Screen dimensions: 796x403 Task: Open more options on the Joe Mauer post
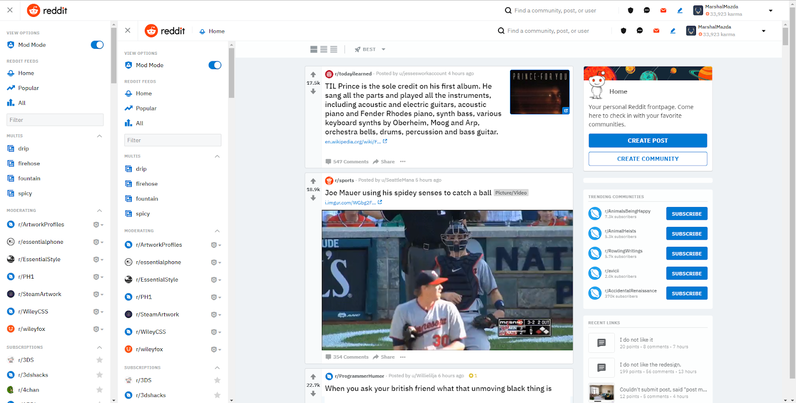(403, 357)
